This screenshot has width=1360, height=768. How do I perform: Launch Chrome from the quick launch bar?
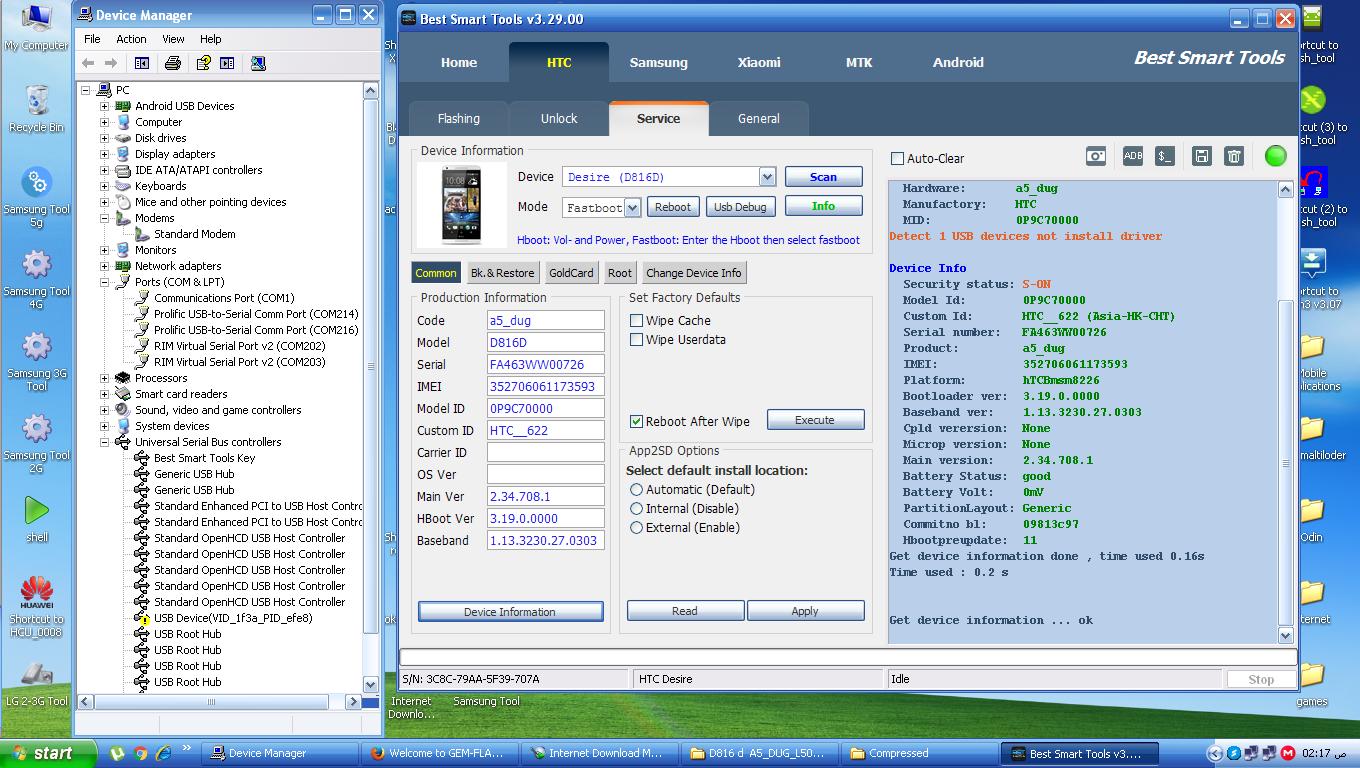141,753
